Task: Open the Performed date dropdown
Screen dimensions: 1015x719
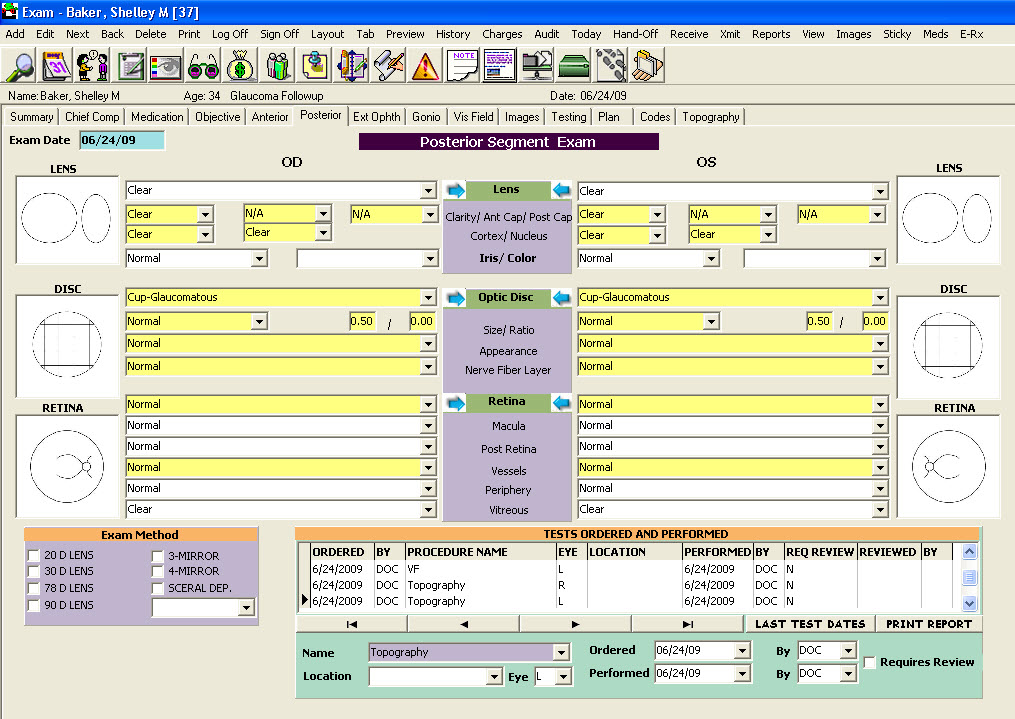Action: coord(742,674)
